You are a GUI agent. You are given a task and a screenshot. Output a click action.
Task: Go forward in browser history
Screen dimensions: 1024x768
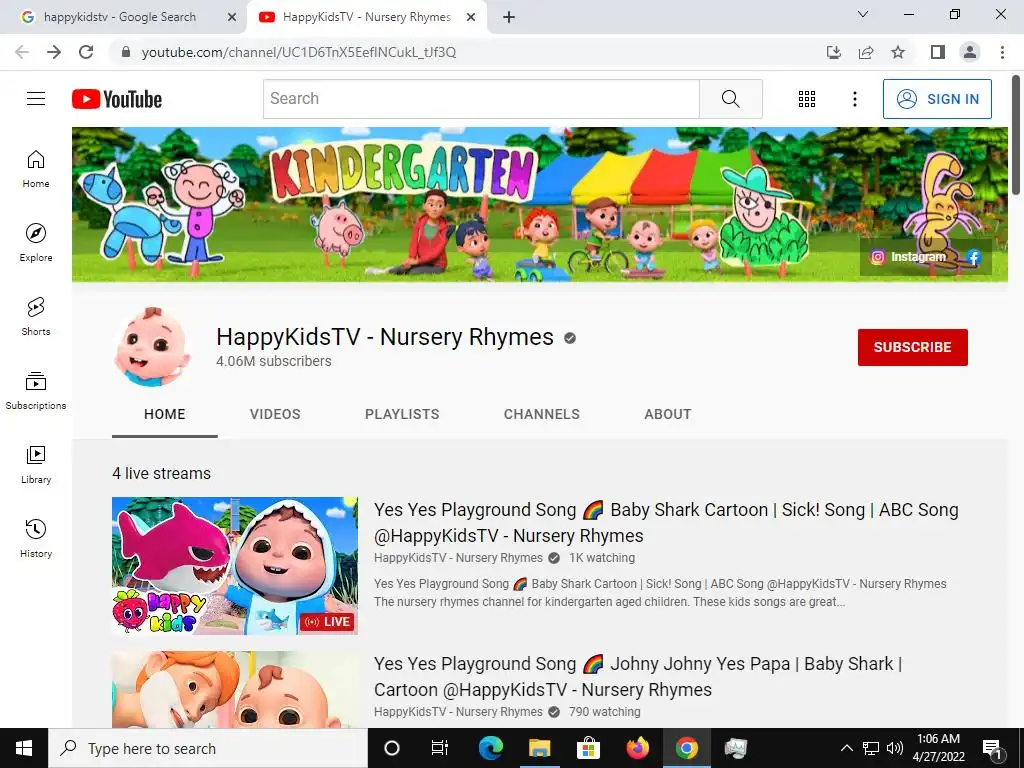54,52
